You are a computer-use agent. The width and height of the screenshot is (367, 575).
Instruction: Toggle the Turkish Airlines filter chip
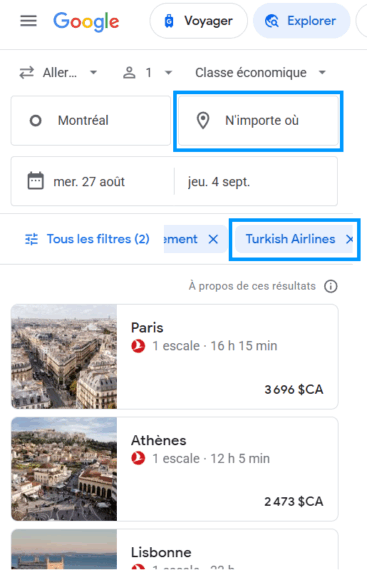point(290,239)
